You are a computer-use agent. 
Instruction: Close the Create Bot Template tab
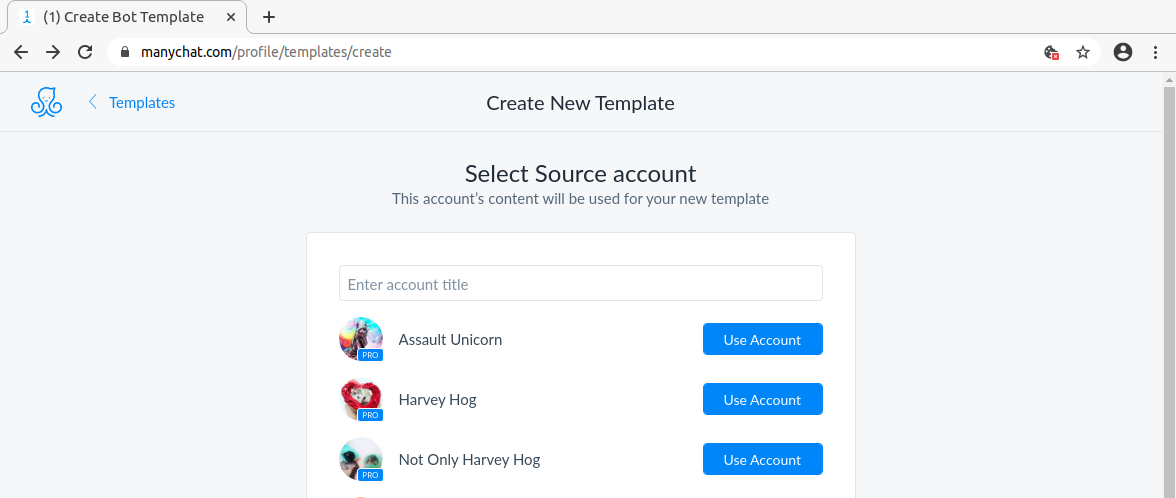click(x=231, y=17)
